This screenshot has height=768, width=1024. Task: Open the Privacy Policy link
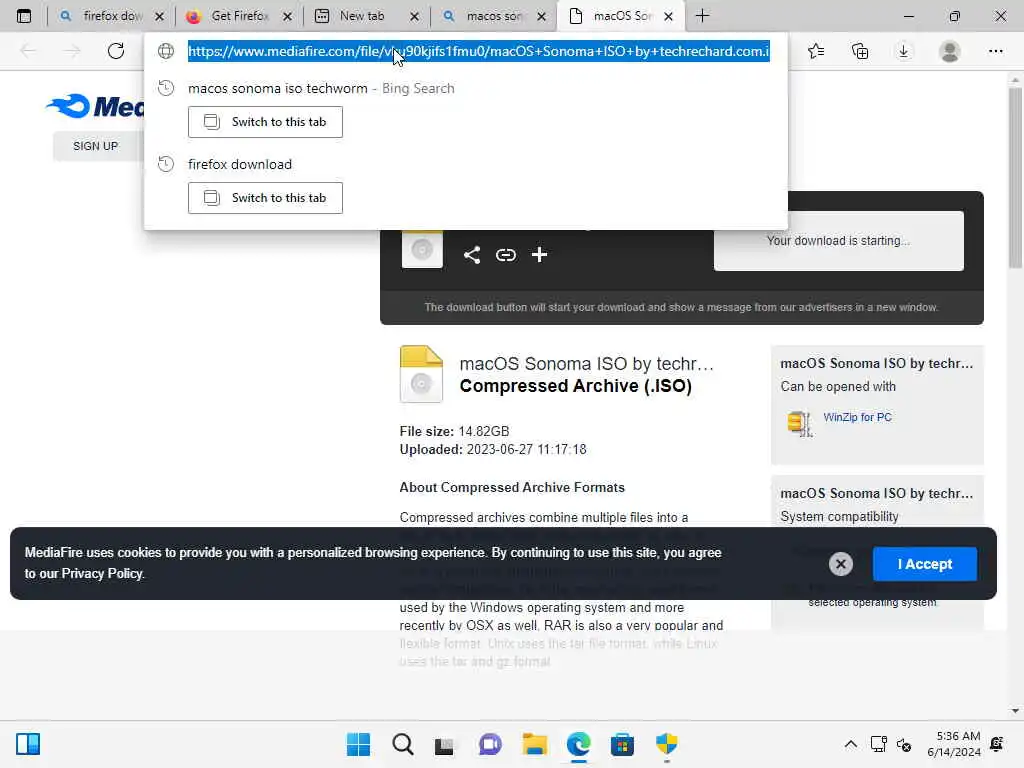click(x=102, y=573)
